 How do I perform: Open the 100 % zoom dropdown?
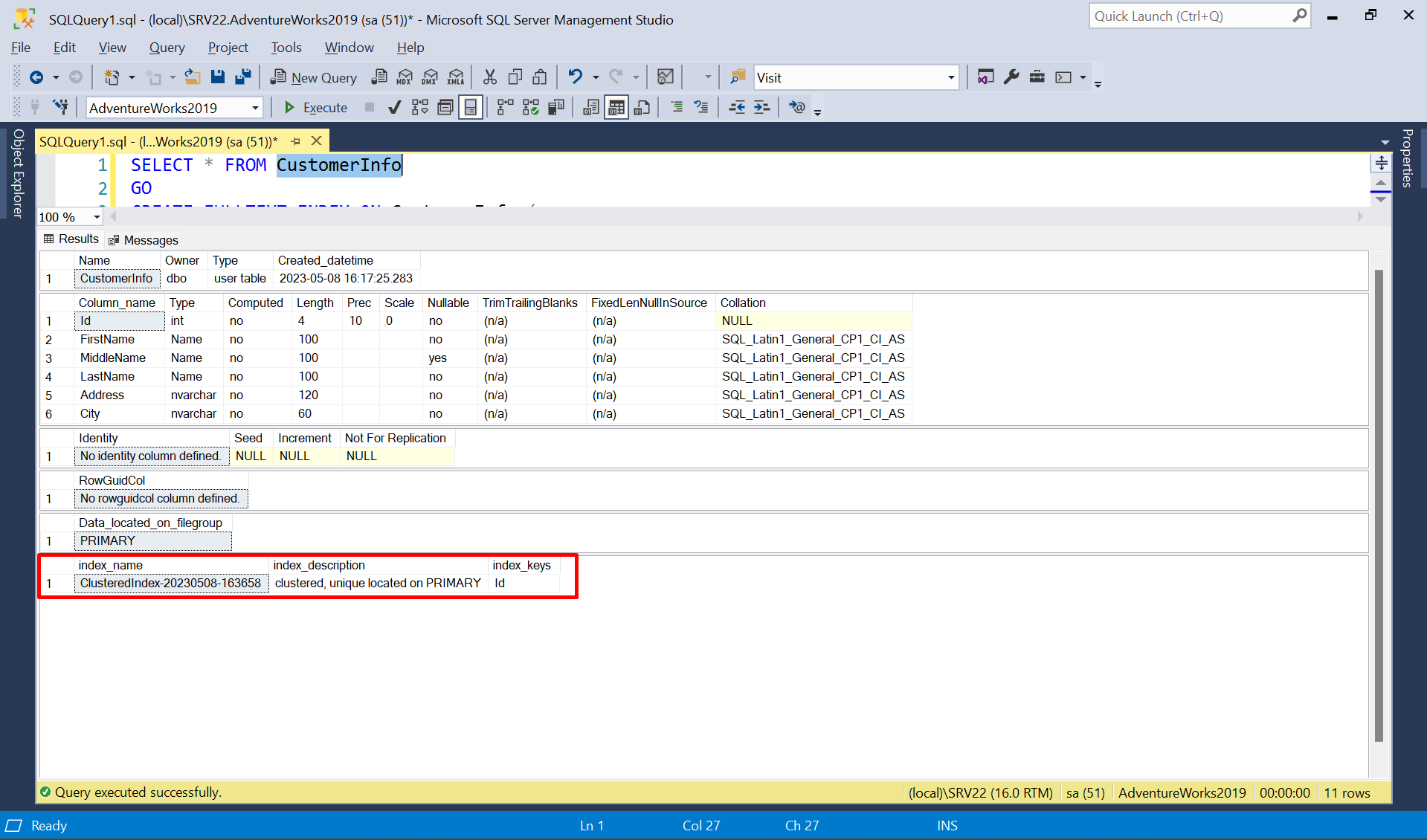(97, 217)
